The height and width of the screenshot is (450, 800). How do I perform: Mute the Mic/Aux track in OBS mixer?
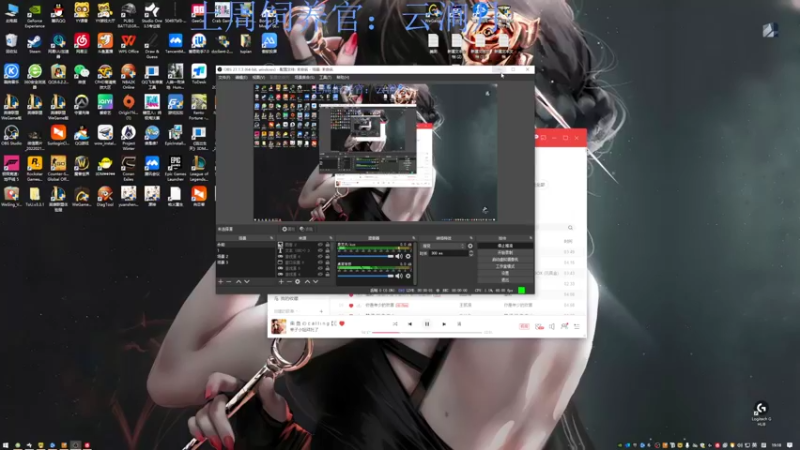coord(398,256)
